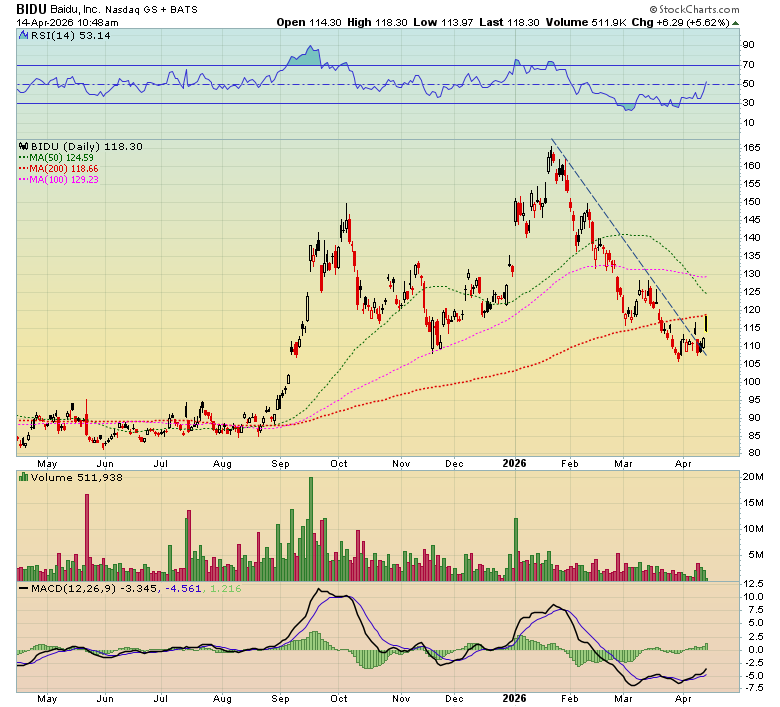Click the 70 level label on the RSI axis
Viewport: 780px width, 707px height.
[748, 65]
